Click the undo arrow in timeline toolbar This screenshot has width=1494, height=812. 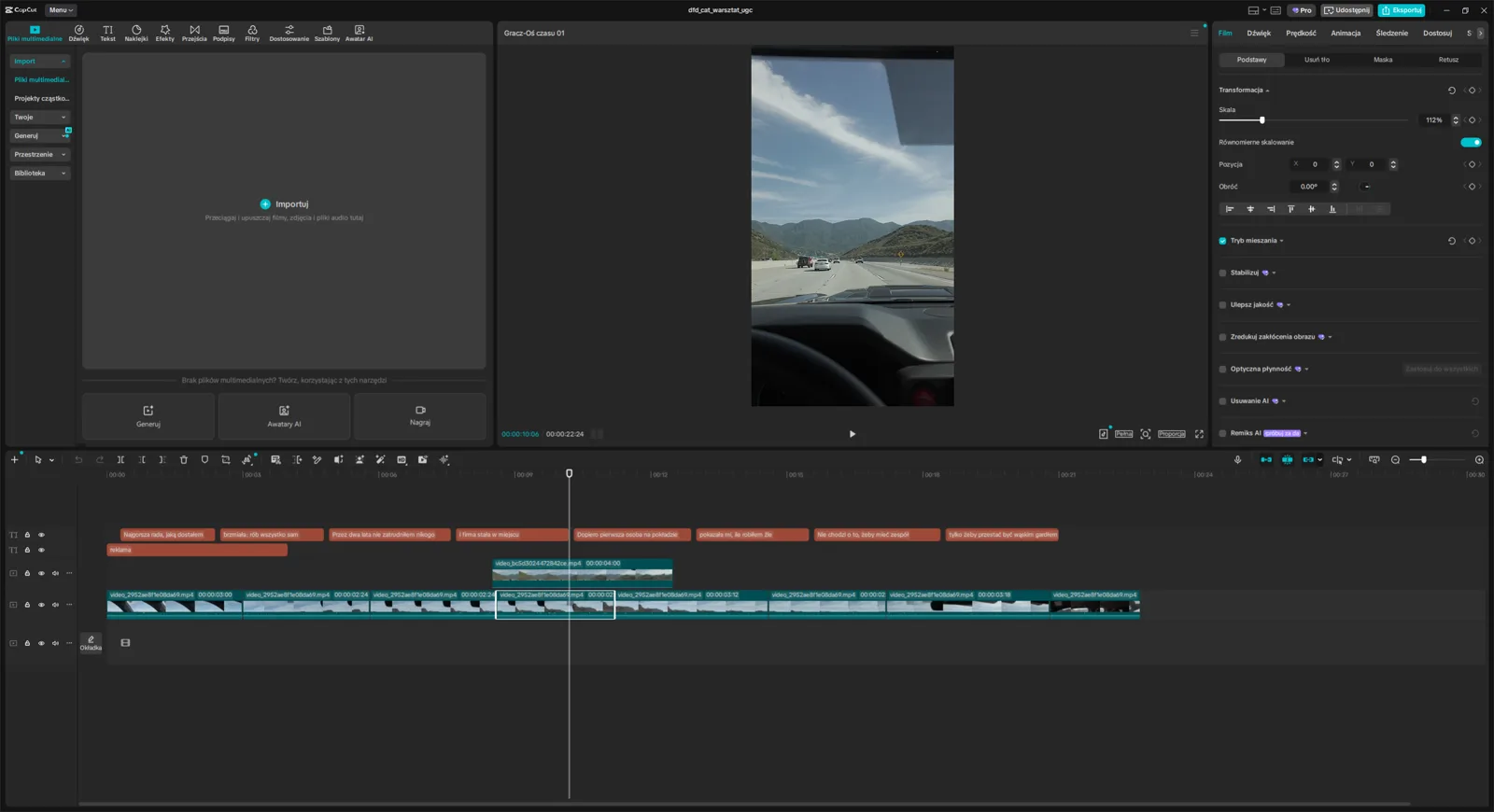78,460
